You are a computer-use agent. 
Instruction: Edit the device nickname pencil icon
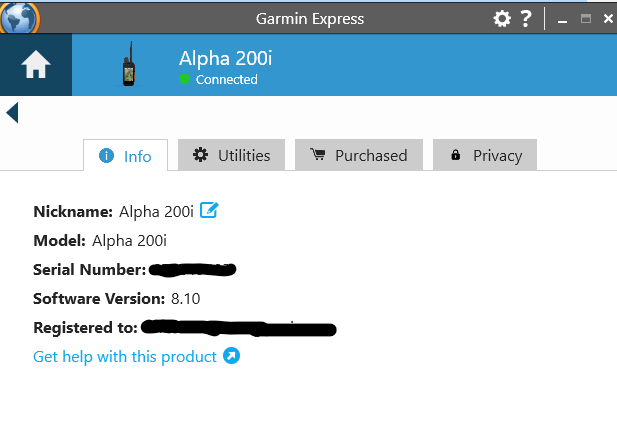[x=209, y=210]
